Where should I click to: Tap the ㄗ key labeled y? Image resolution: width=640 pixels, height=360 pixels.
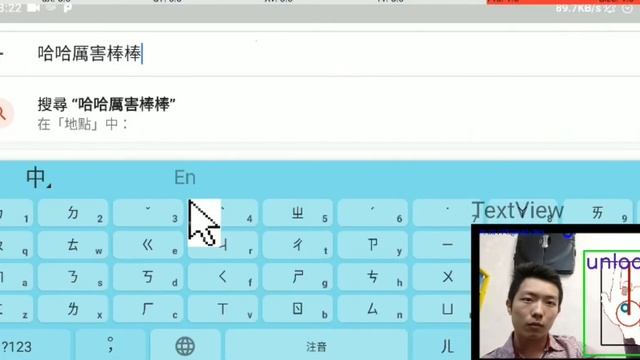(x=373, y=245)
